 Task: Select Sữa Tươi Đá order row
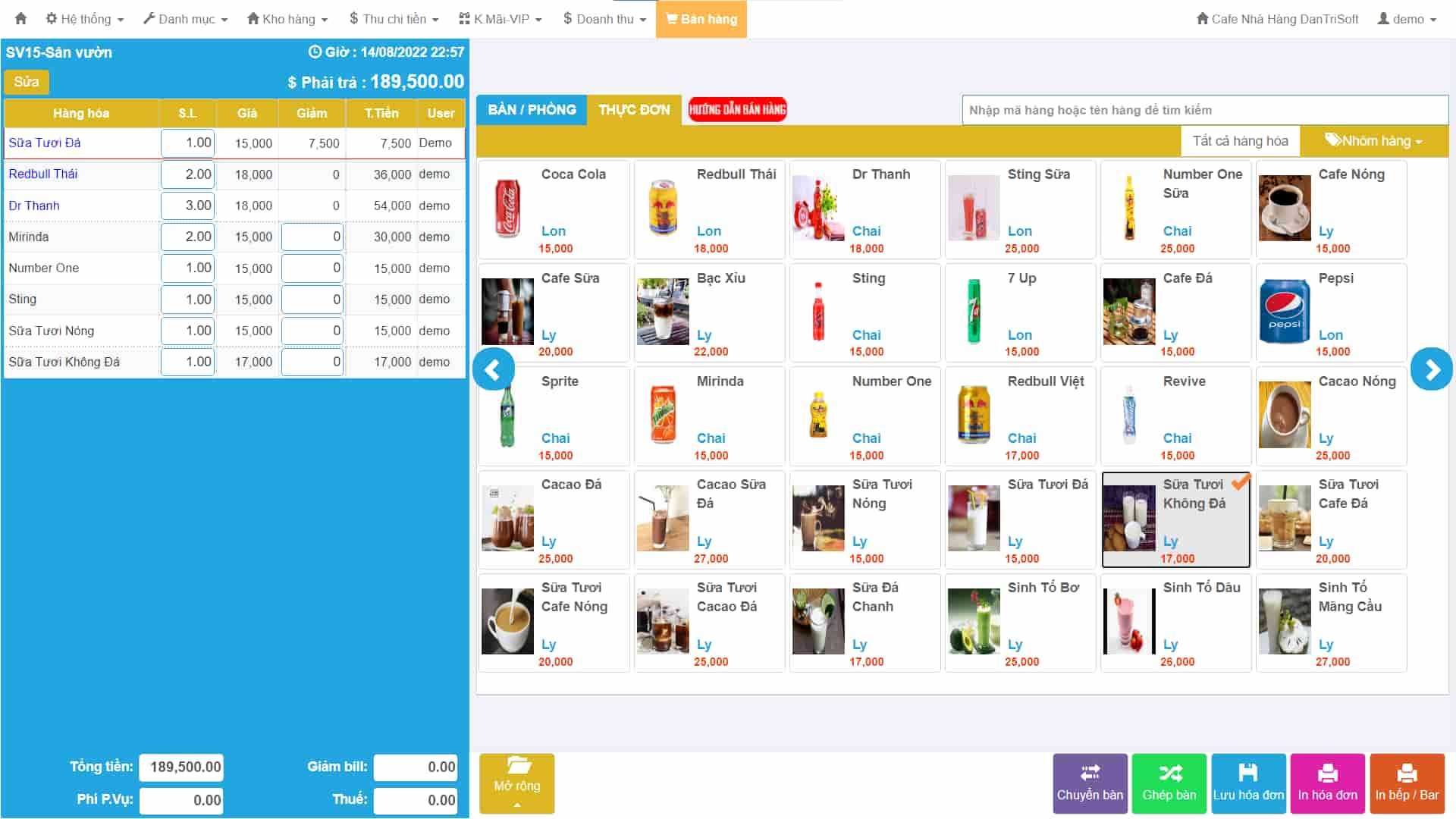pyautogui.click(x=234, y=143)
